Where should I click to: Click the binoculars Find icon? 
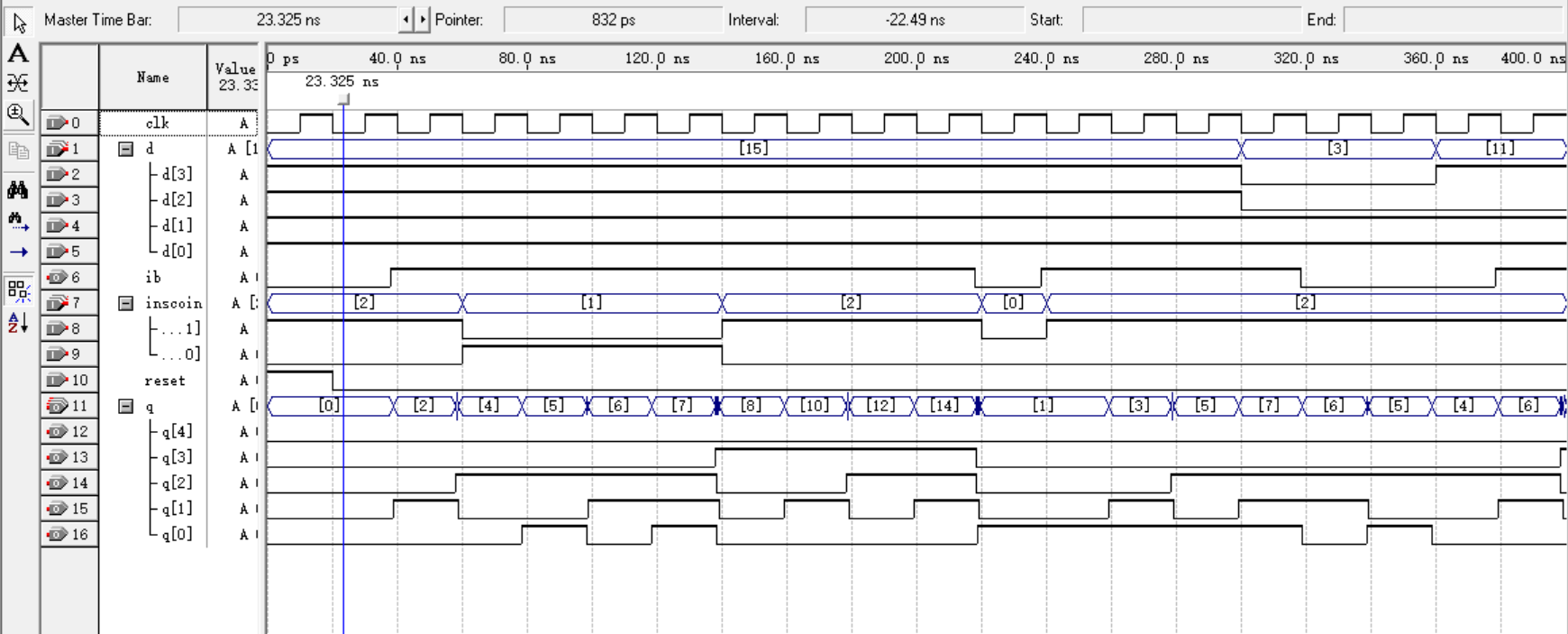[x=18, y=189]
